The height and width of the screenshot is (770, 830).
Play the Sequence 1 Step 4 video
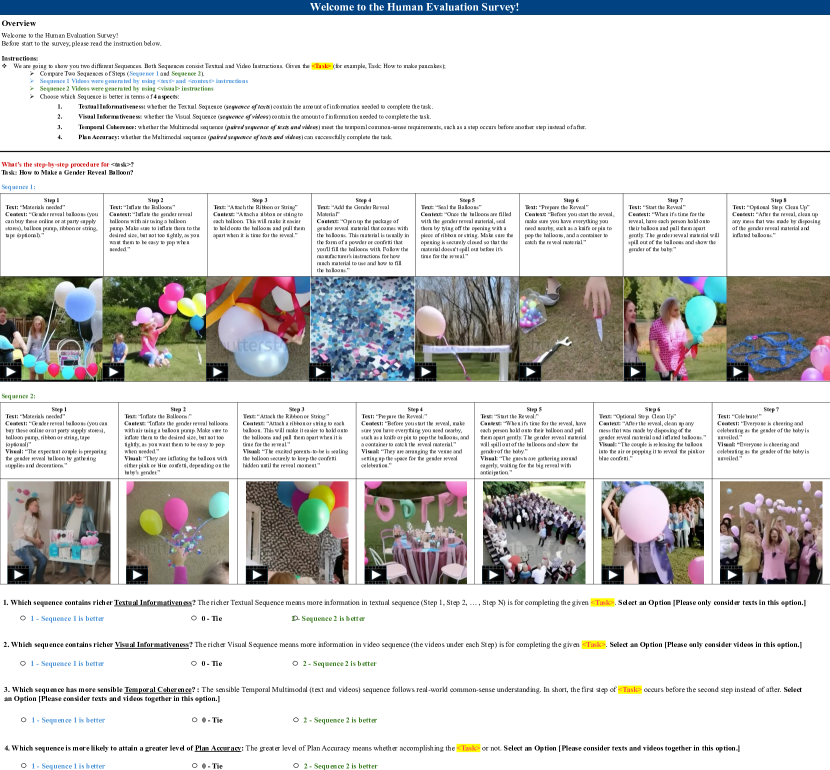tap(322, 371)
